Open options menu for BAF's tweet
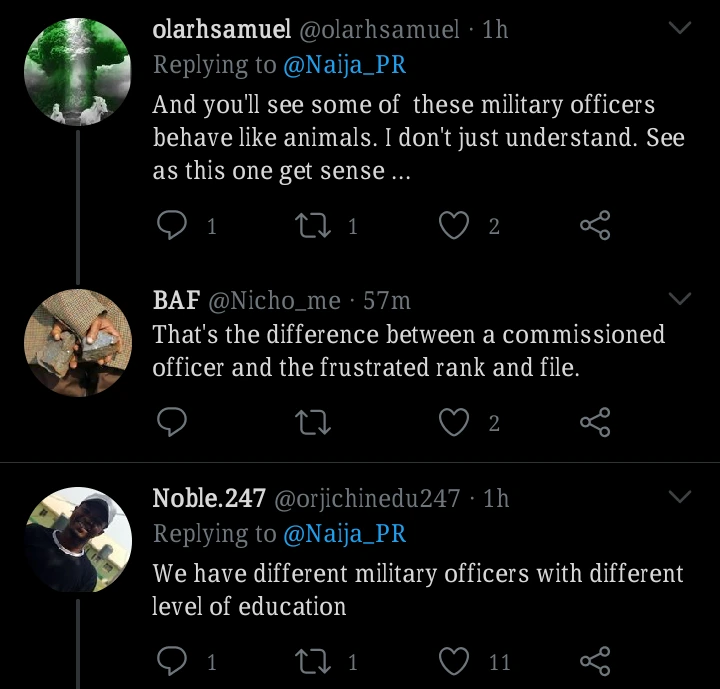This screenshot has width=720, height=689. pos(680,299)
